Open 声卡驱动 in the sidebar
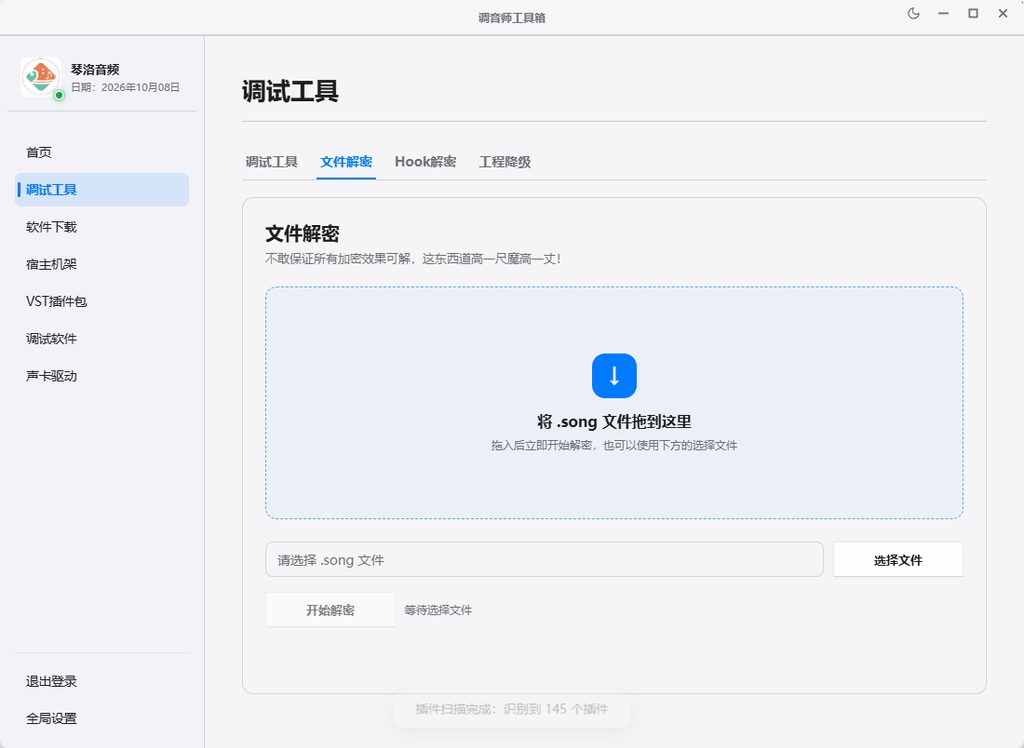Viewport: 1024px width, 748px height. tap(102, 376)
